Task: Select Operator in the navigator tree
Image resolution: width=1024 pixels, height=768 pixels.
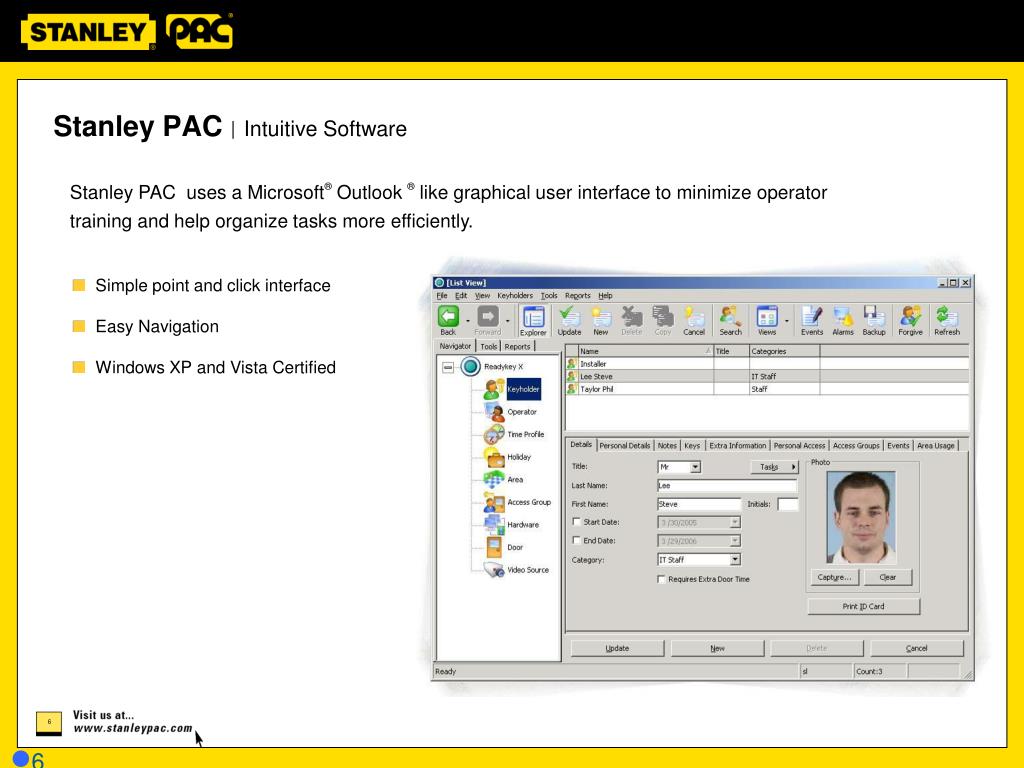Action: [522, 412]
